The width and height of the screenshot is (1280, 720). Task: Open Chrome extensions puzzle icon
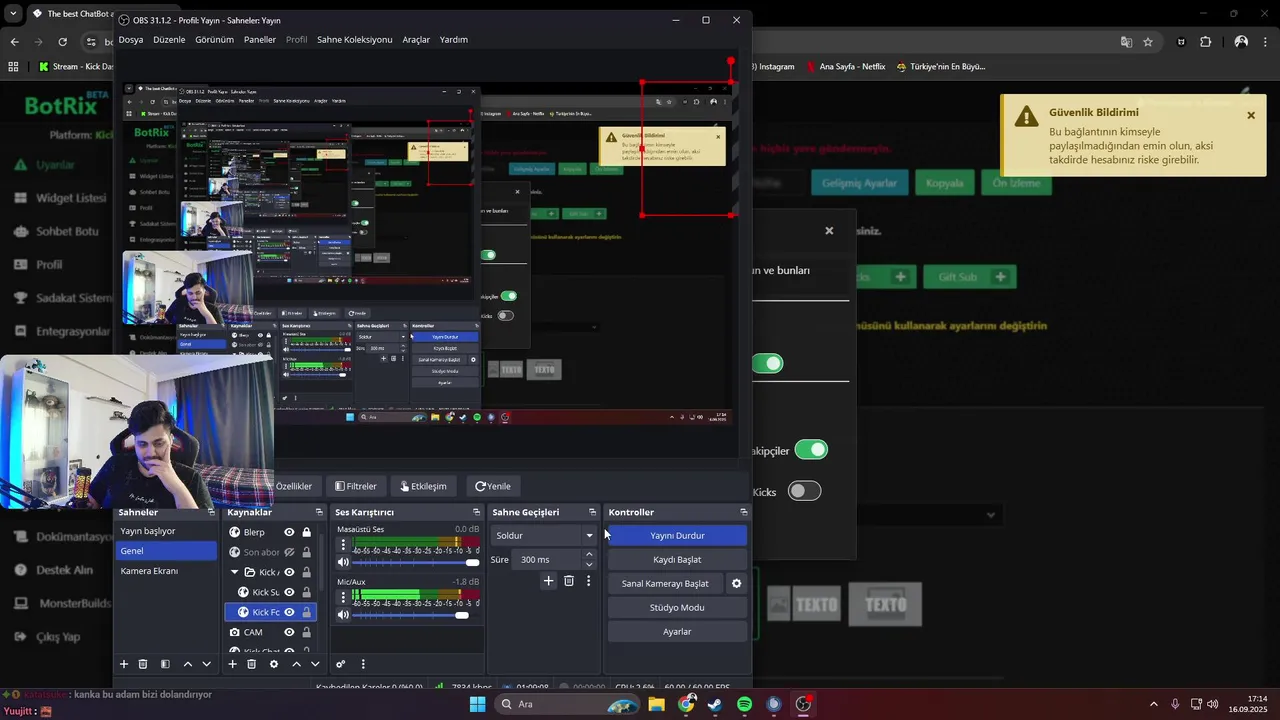coord(1205,42)
